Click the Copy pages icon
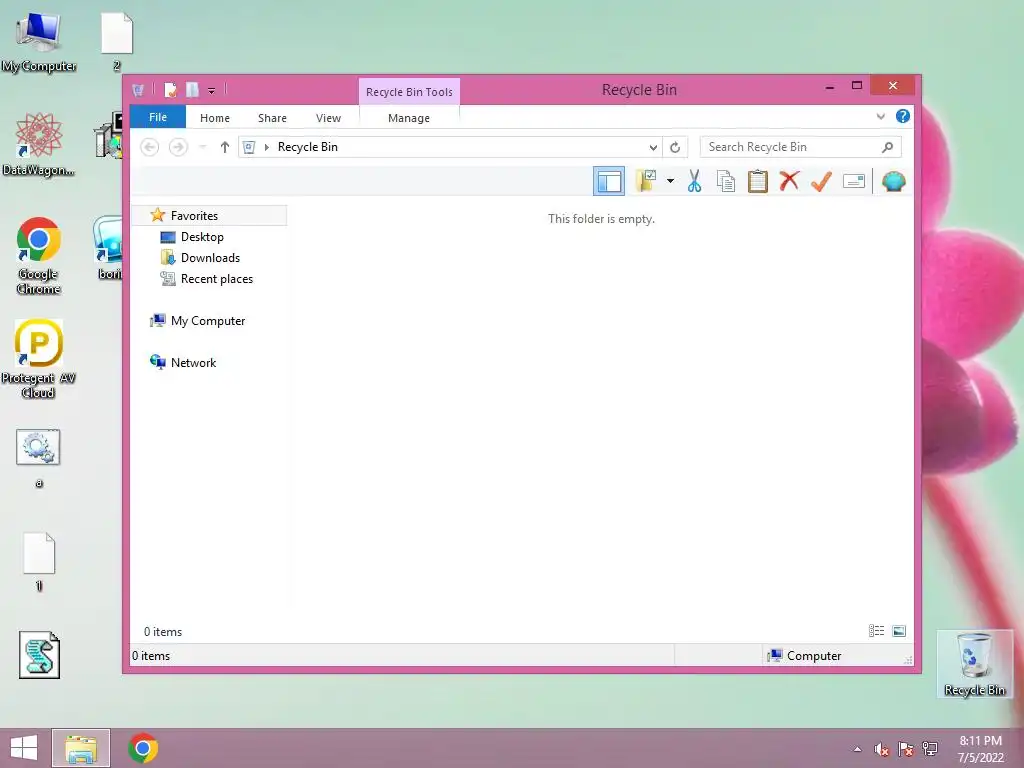 726,181
